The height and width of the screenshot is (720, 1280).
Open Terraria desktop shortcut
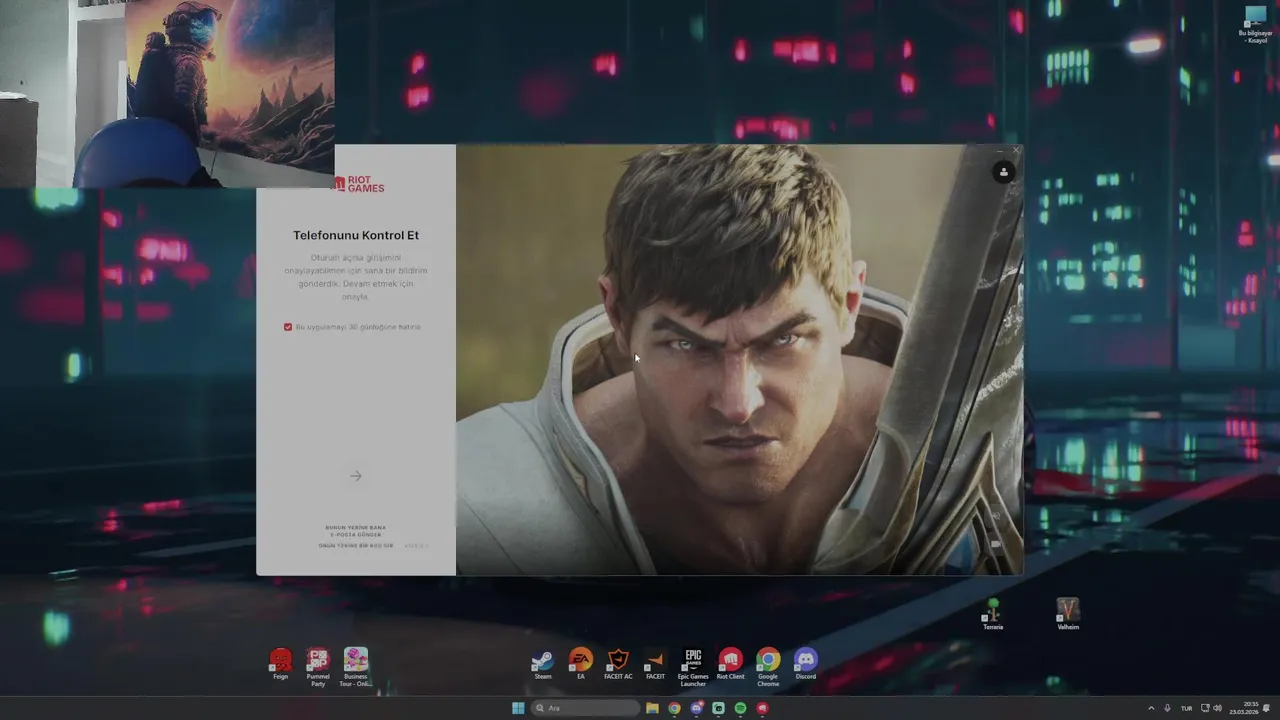click(993, 614)
